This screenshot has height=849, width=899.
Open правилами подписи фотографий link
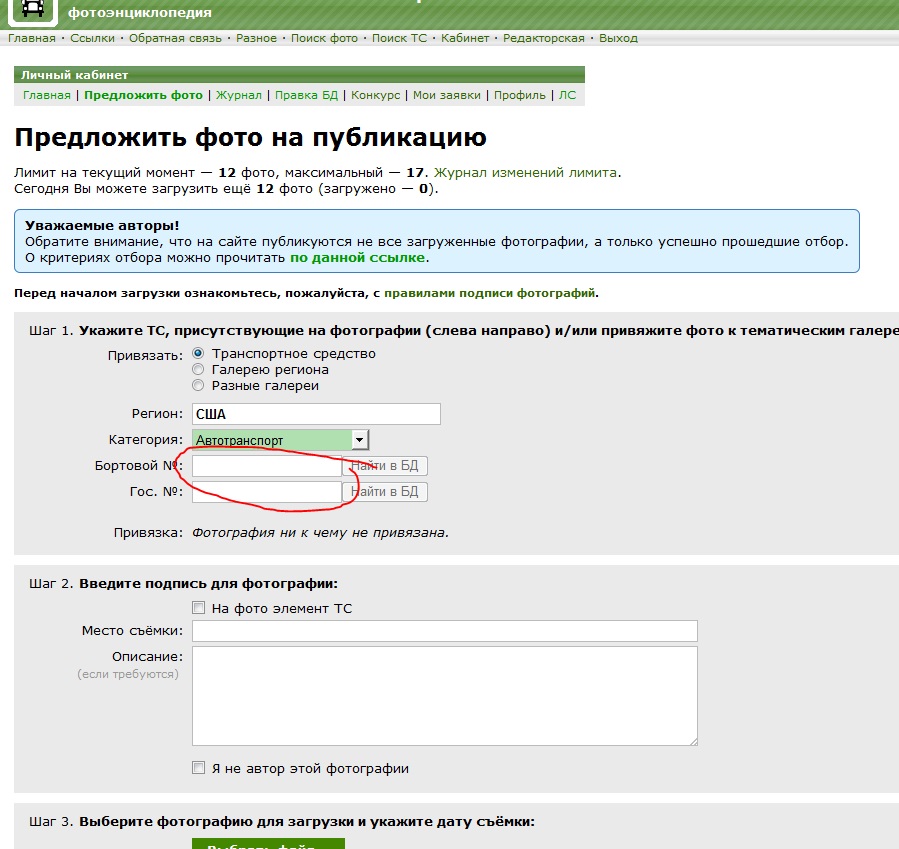[x=489, y=294]
